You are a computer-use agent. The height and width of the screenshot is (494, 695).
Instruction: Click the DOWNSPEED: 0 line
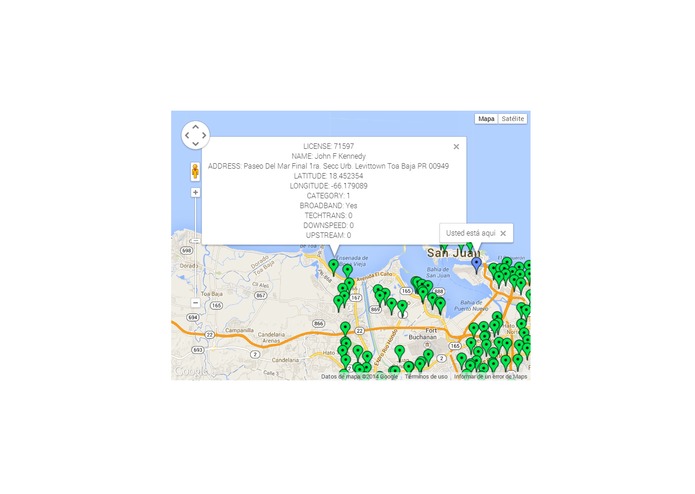(328, 226)
